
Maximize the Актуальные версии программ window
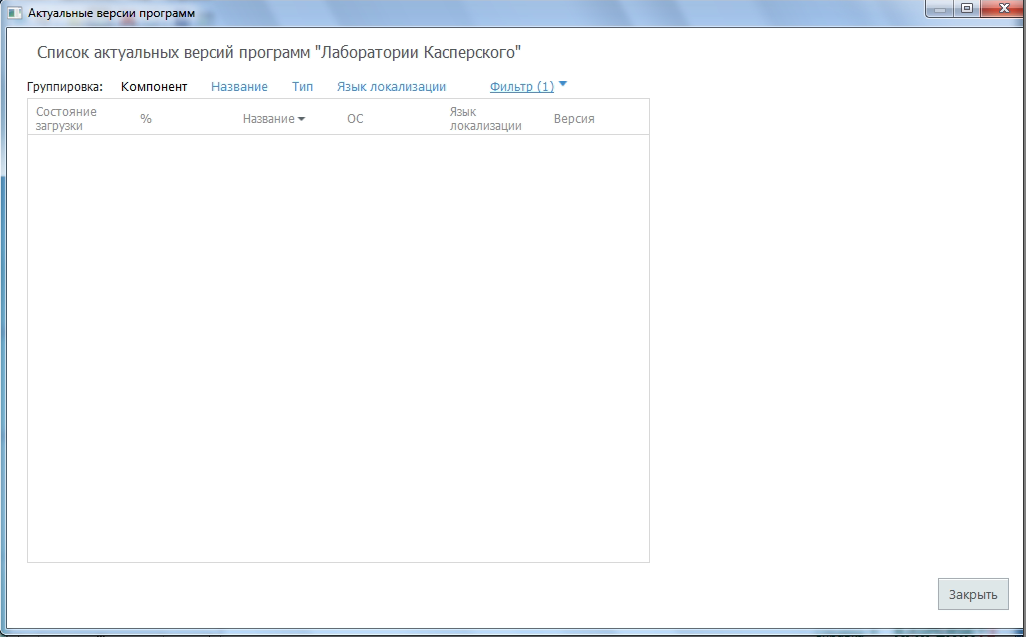pyautogui.click(x=966, y=9)
